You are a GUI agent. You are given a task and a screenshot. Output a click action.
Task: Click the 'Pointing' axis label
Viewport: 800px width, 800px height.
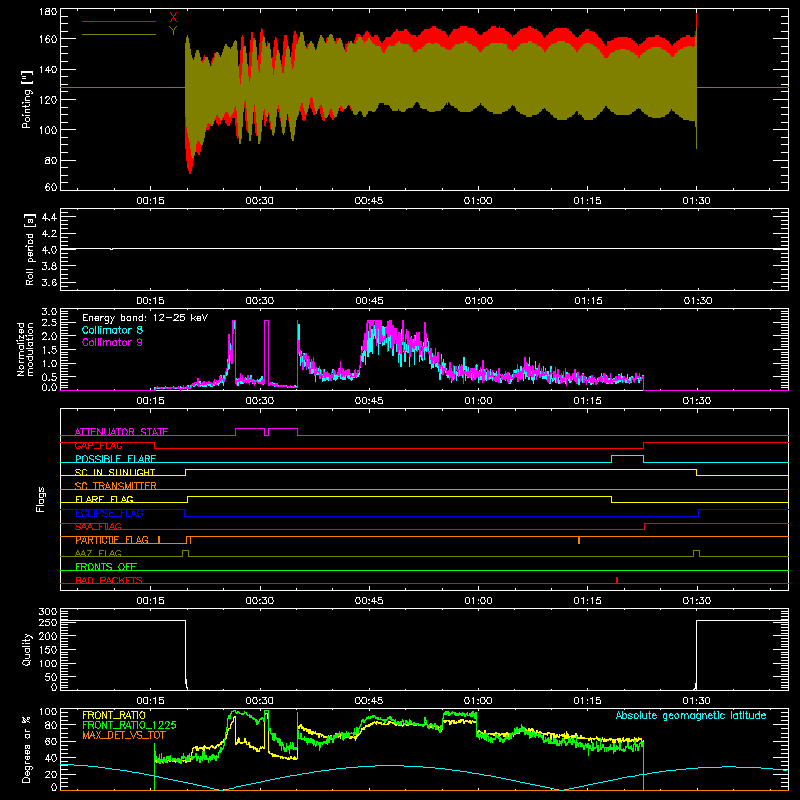[x=27, y=99]
